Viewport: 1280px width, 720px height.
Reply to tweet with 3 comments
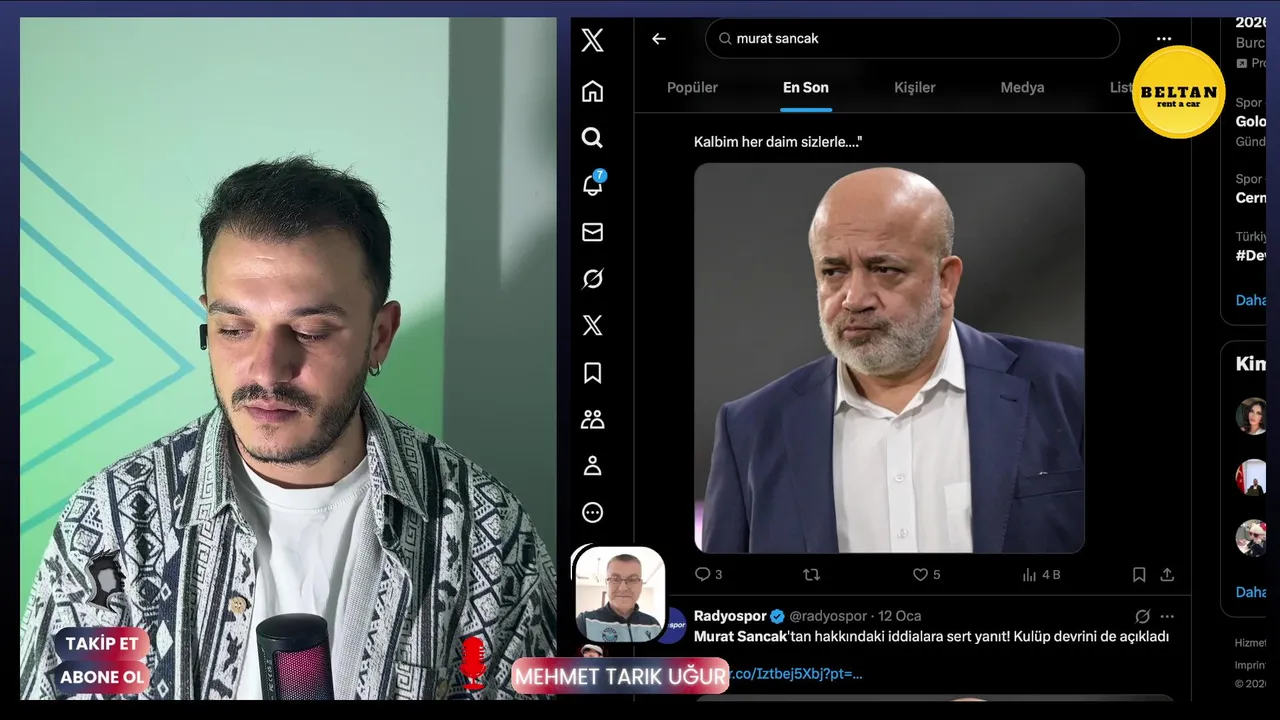click(x=708, y=574)
